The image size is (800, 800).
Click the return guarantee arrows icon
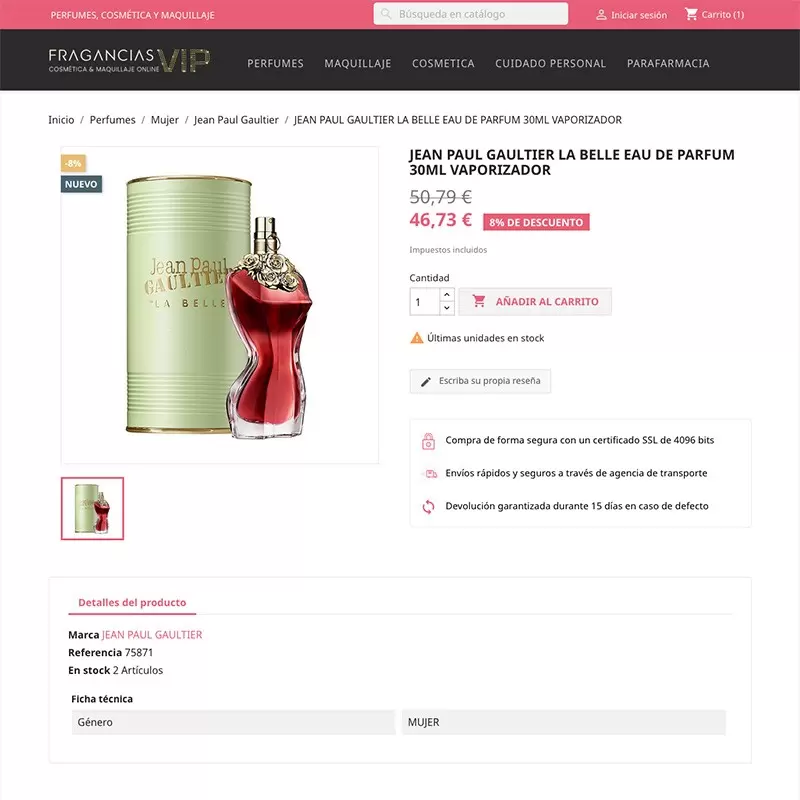(428, 507)
